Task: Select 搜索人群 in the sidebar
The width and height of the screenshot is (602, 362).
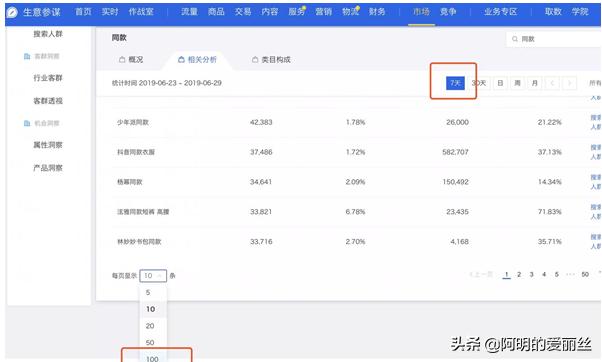Action: tap(48, 34)
